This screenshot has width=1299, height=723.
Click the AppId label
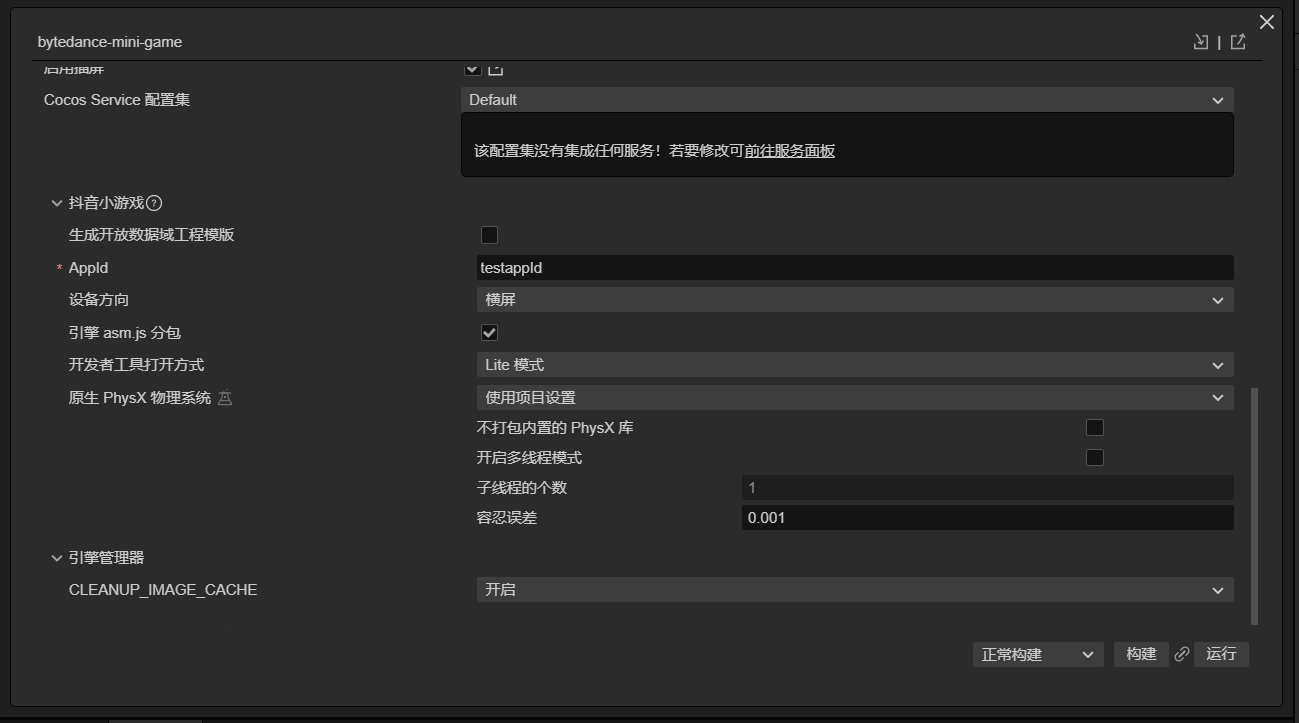pyautogui.click(x=88, y=268)
